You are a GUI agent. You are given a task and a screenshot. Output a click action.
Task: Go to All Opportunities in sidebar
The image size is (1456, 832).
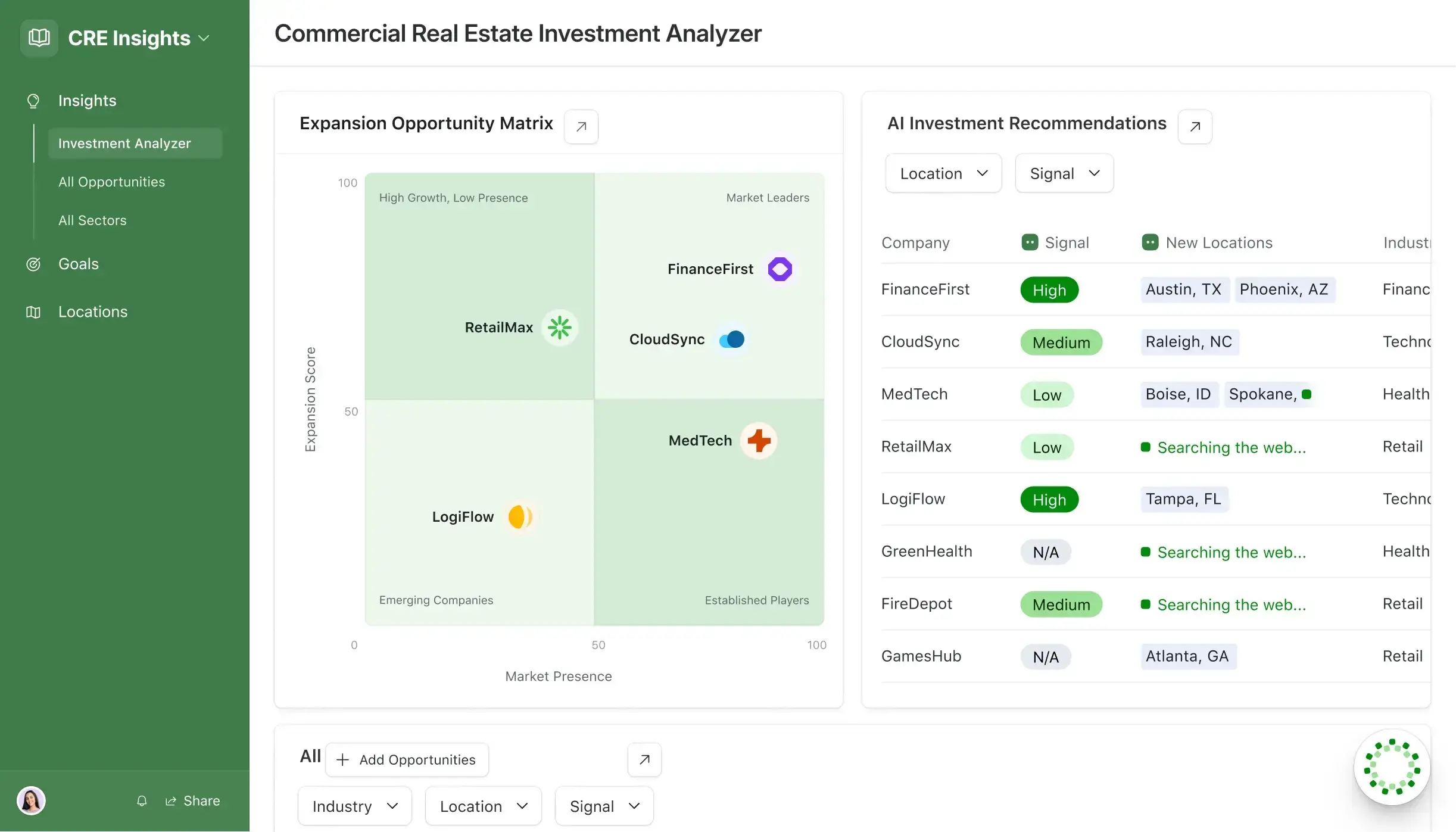coord(112,182)
